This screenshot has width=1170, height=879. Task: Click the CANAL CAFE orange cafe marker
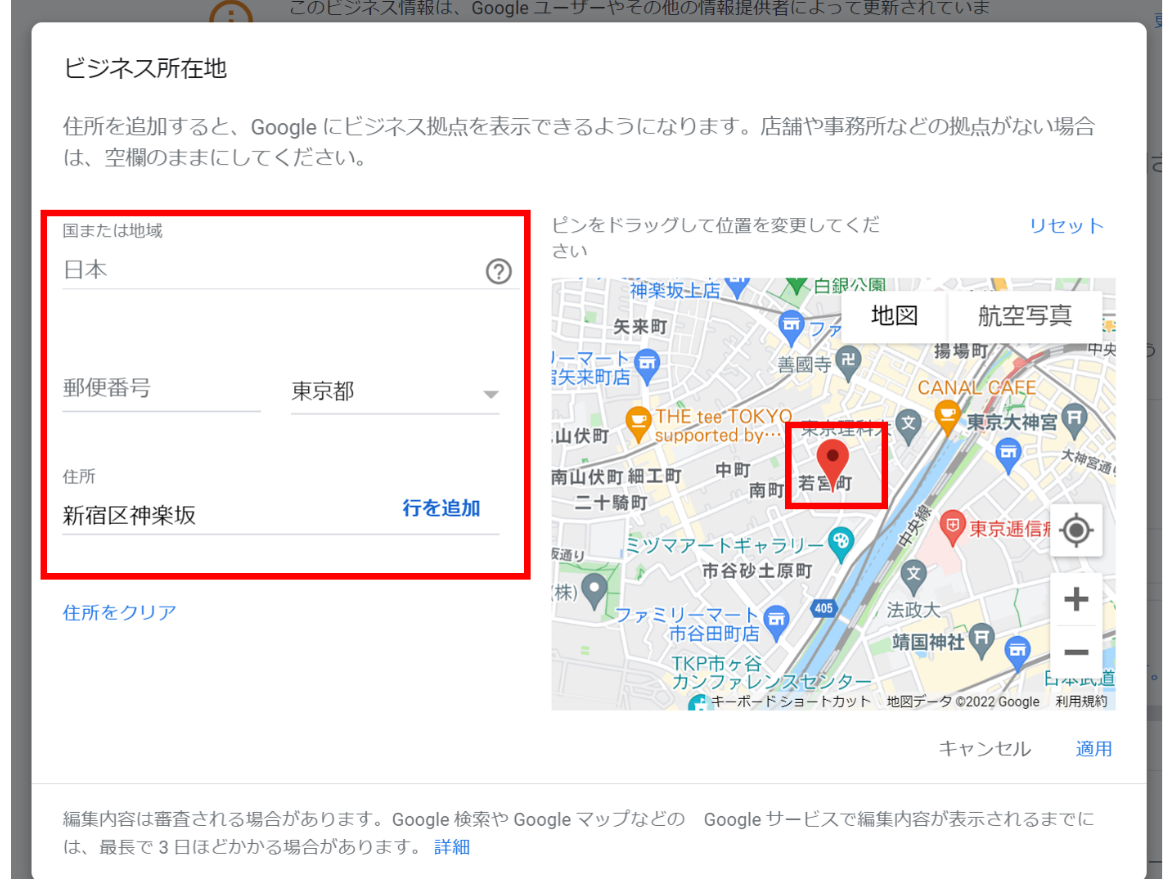click(x=947, y=417)
